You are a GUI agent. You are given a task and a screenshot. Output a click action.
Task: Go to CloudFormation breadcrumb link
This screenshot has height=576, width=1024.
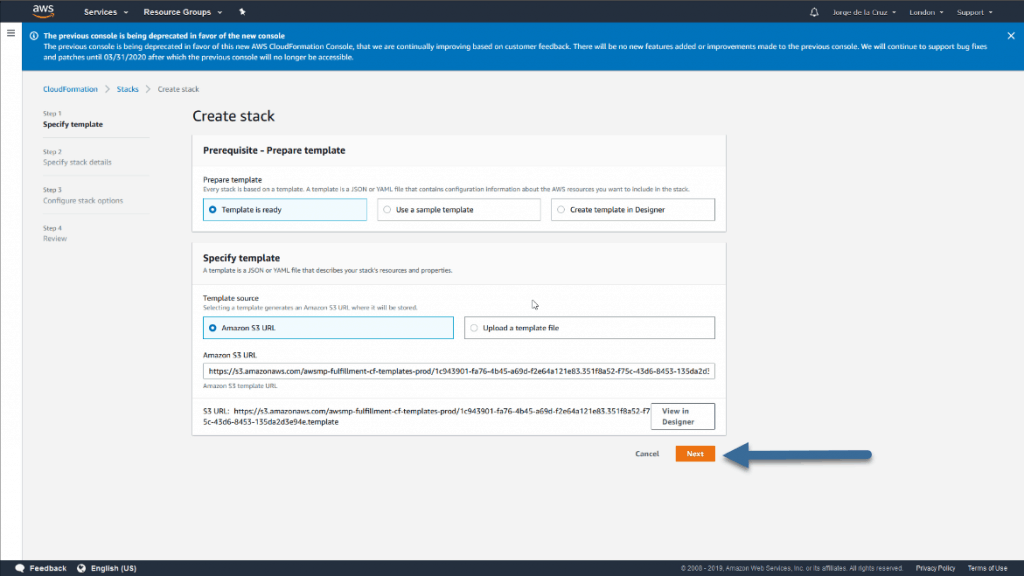pos(70,89)
